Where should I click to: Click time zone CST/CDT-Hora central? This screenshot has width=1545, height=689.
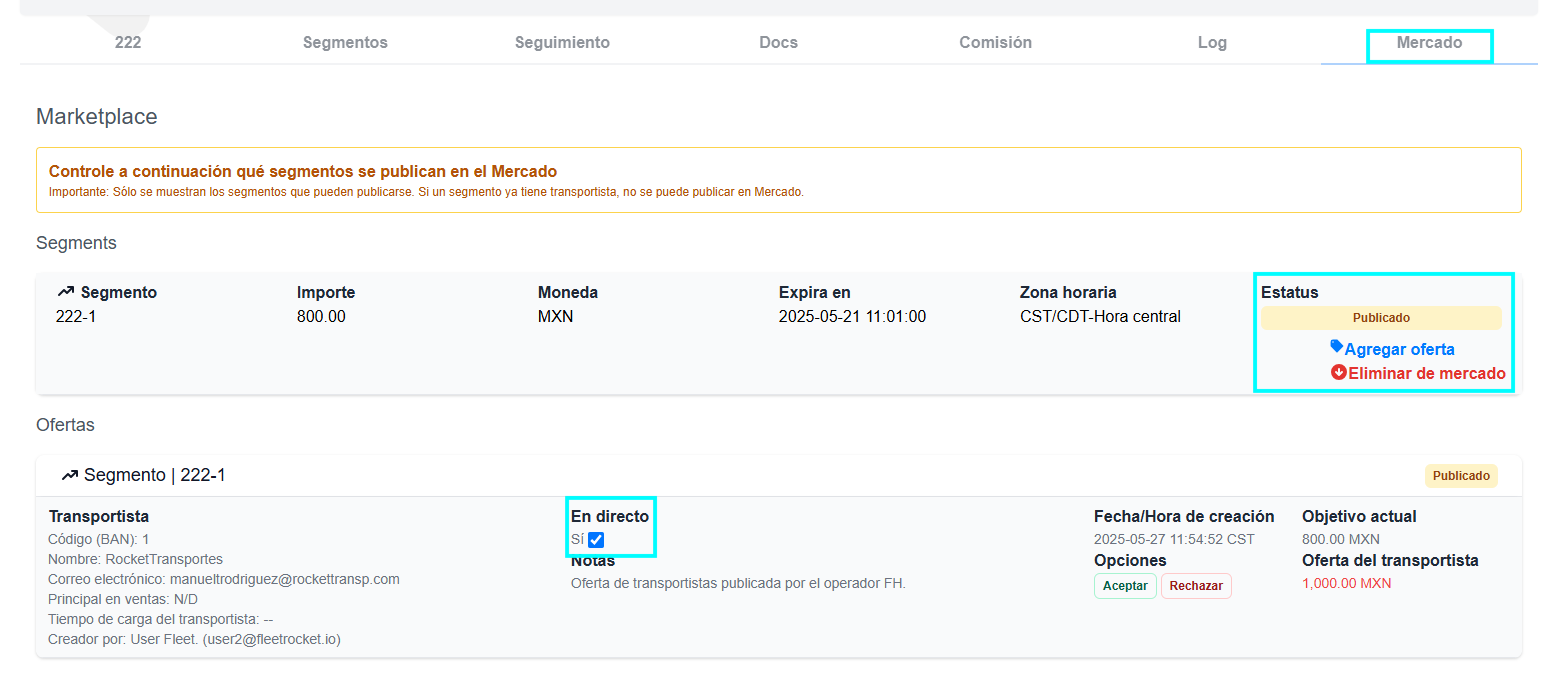click(1100, 317)
